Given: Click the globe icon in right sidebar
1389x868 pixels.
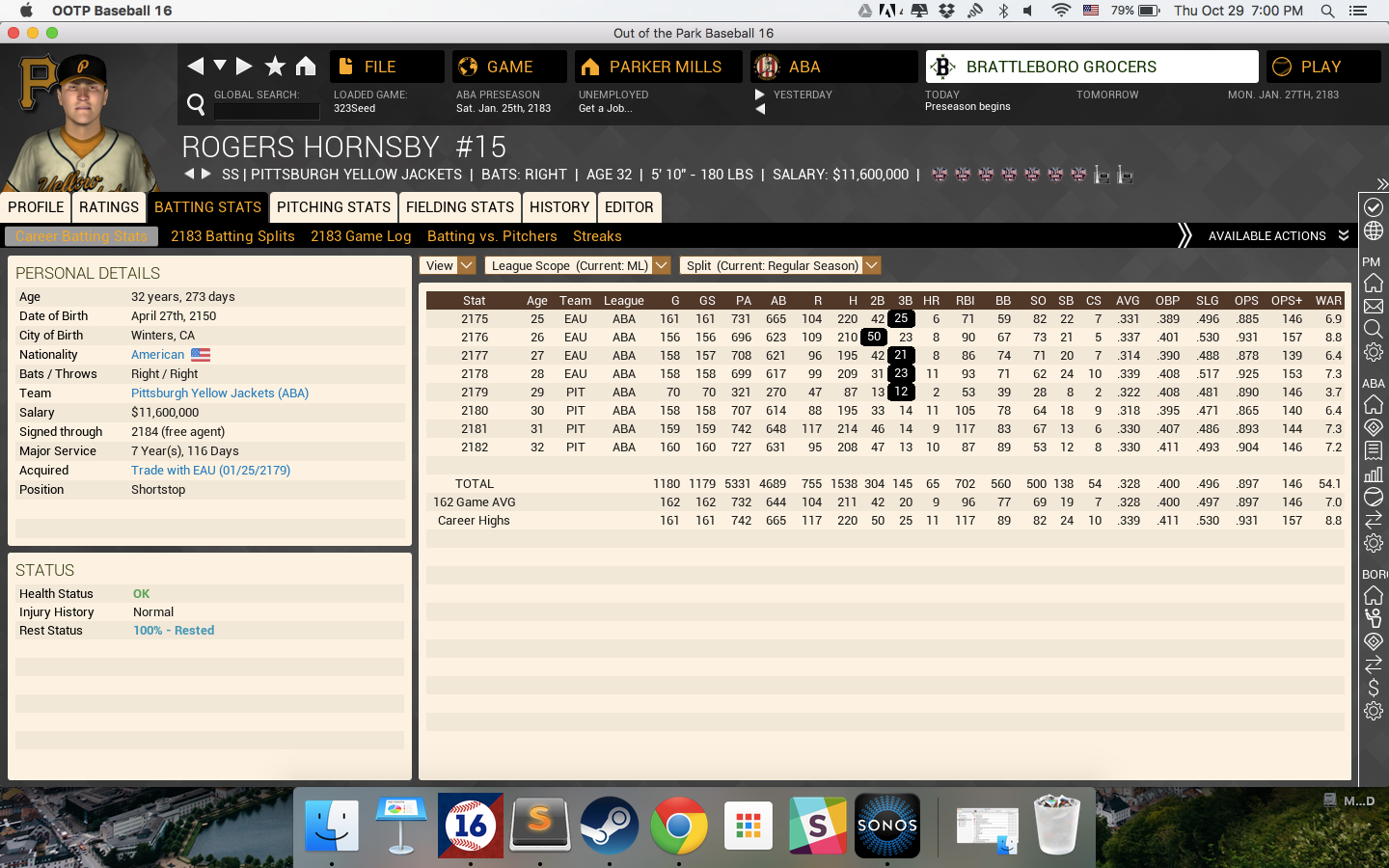Looking at the screenshot, I should pos(1374,231).
